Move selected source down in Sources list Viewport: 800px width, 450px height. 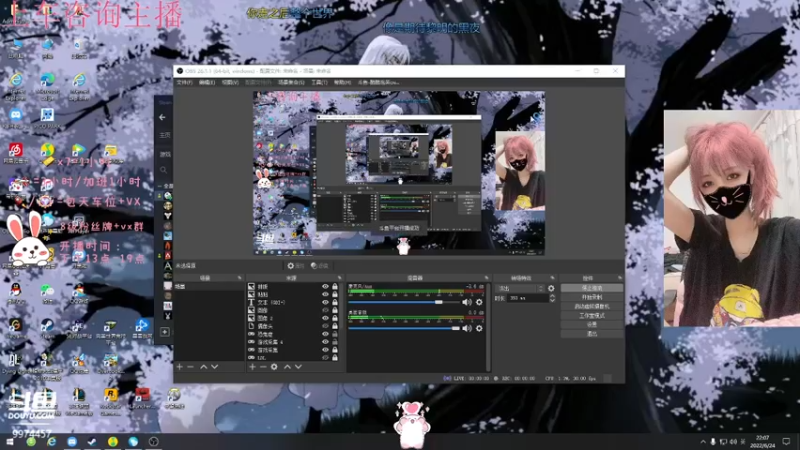[298, 367]
